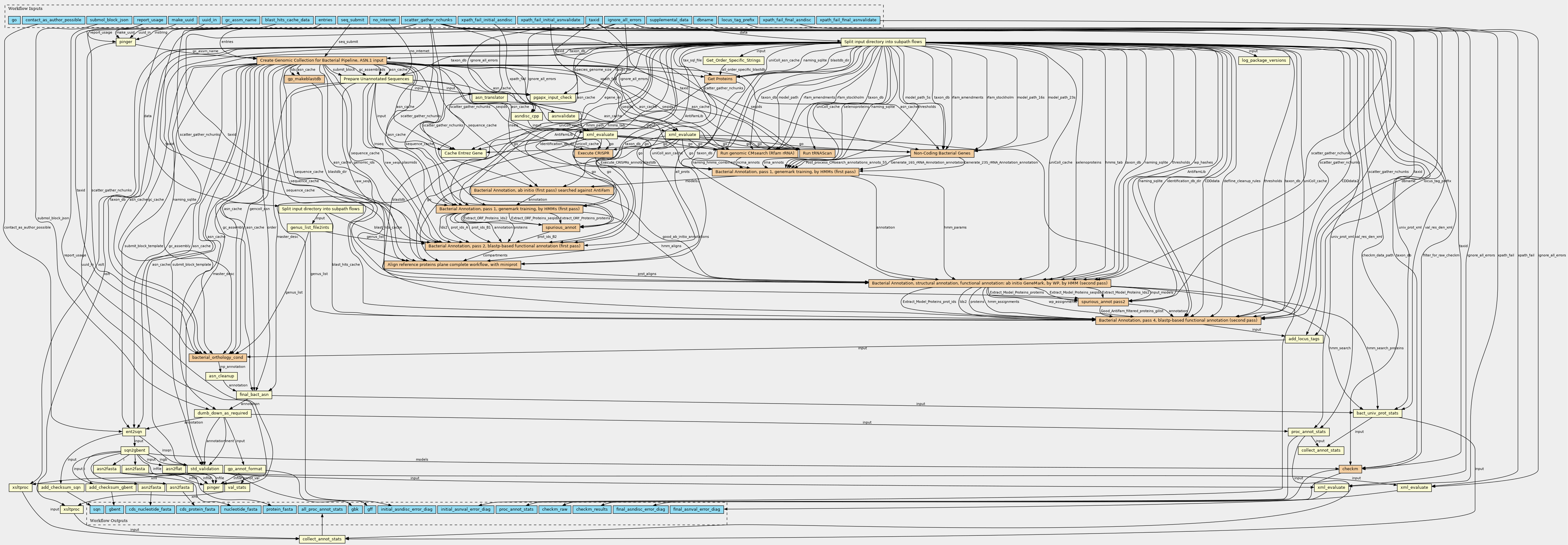1568x545 pixels.
Task: Click the 'gff' workflow output box
Action: pyautogui.click(x=369, y=510)
